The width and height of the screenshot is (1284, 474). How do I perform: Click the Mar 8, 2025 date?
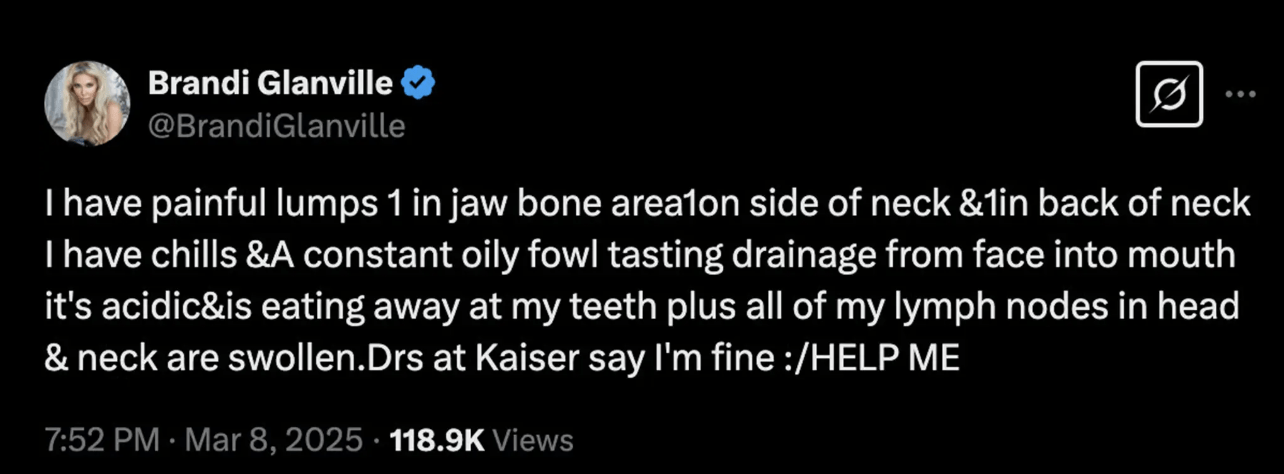tap(241, 440)
